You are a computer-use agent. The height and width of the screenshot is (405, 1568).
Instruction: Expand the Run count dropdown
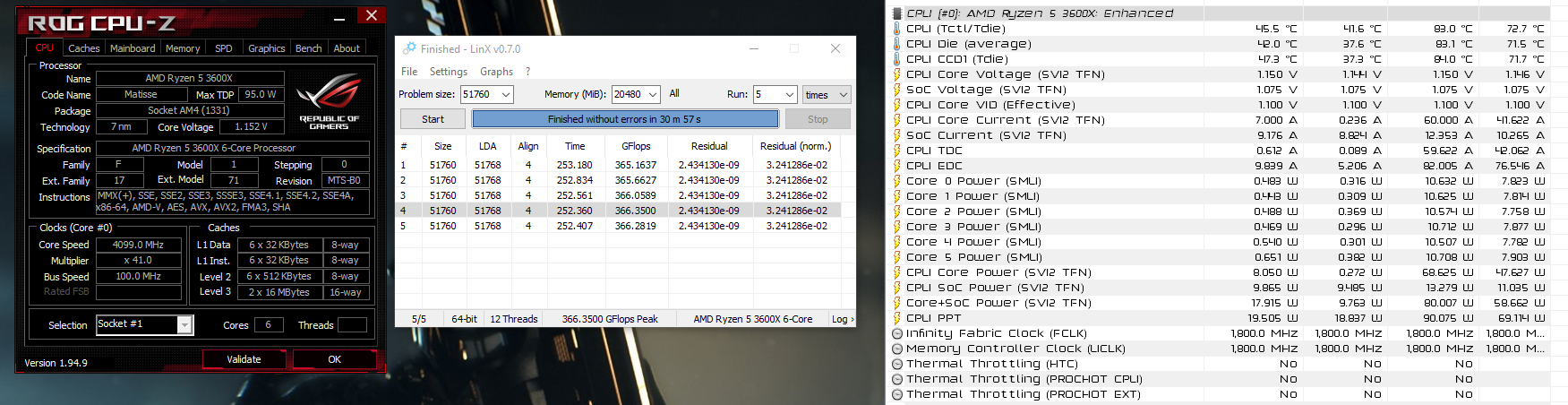pyautogui.click(x=789, y=94)
